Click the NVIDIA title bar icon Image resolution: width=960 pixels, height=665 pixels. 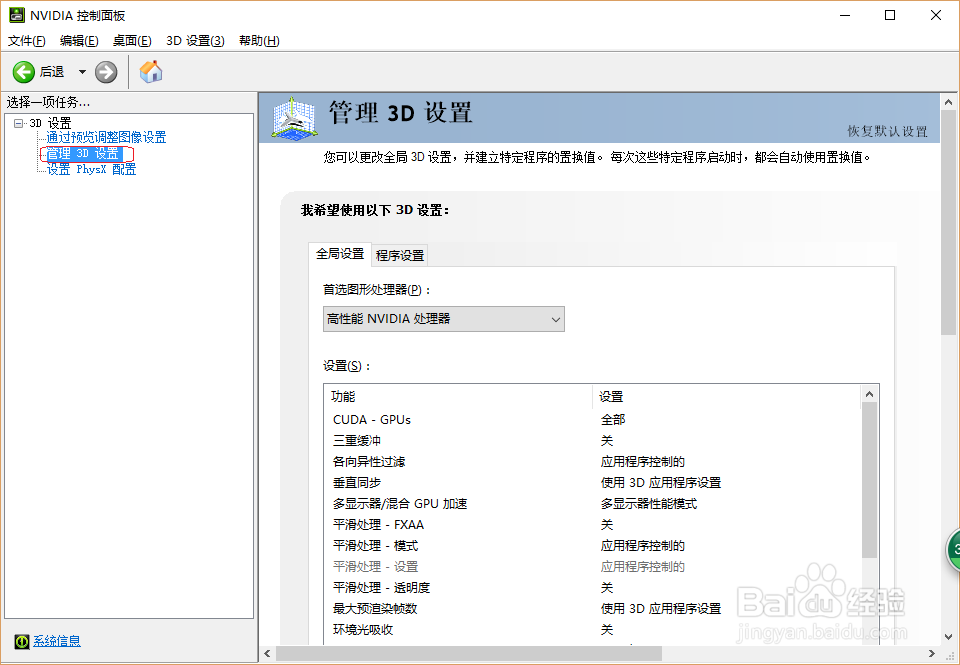[x=17, y=15]
